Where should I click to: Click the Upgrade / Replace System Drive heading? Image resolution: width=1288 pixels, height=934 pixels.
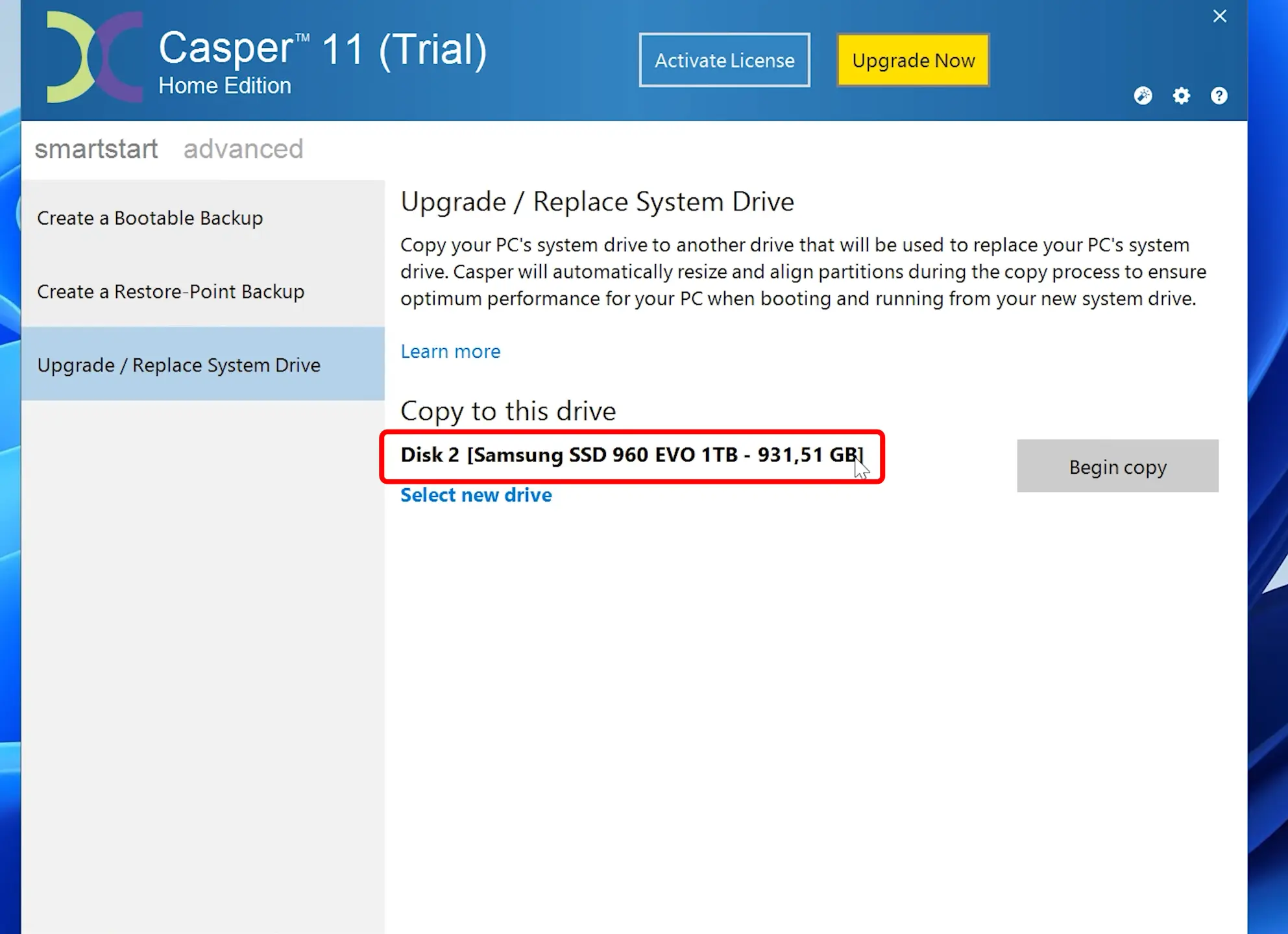coord(597,202)
